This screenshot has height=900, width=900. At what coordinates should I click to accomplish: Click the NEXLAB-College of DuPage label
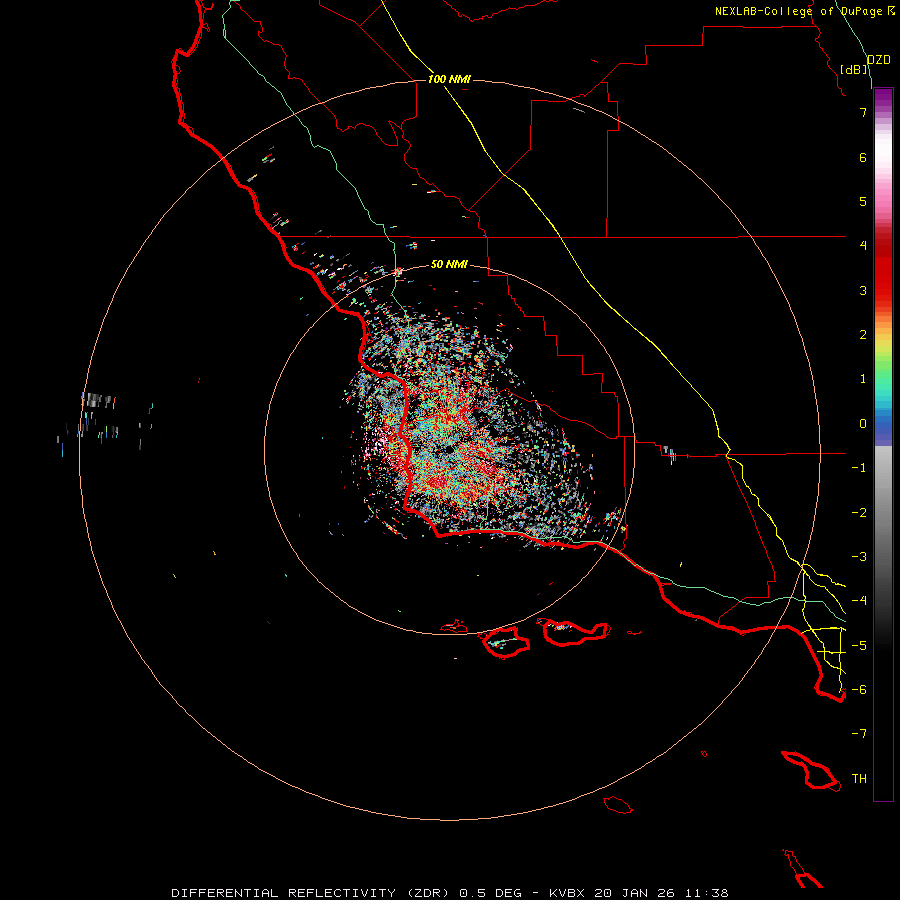(x=798, y=11)
